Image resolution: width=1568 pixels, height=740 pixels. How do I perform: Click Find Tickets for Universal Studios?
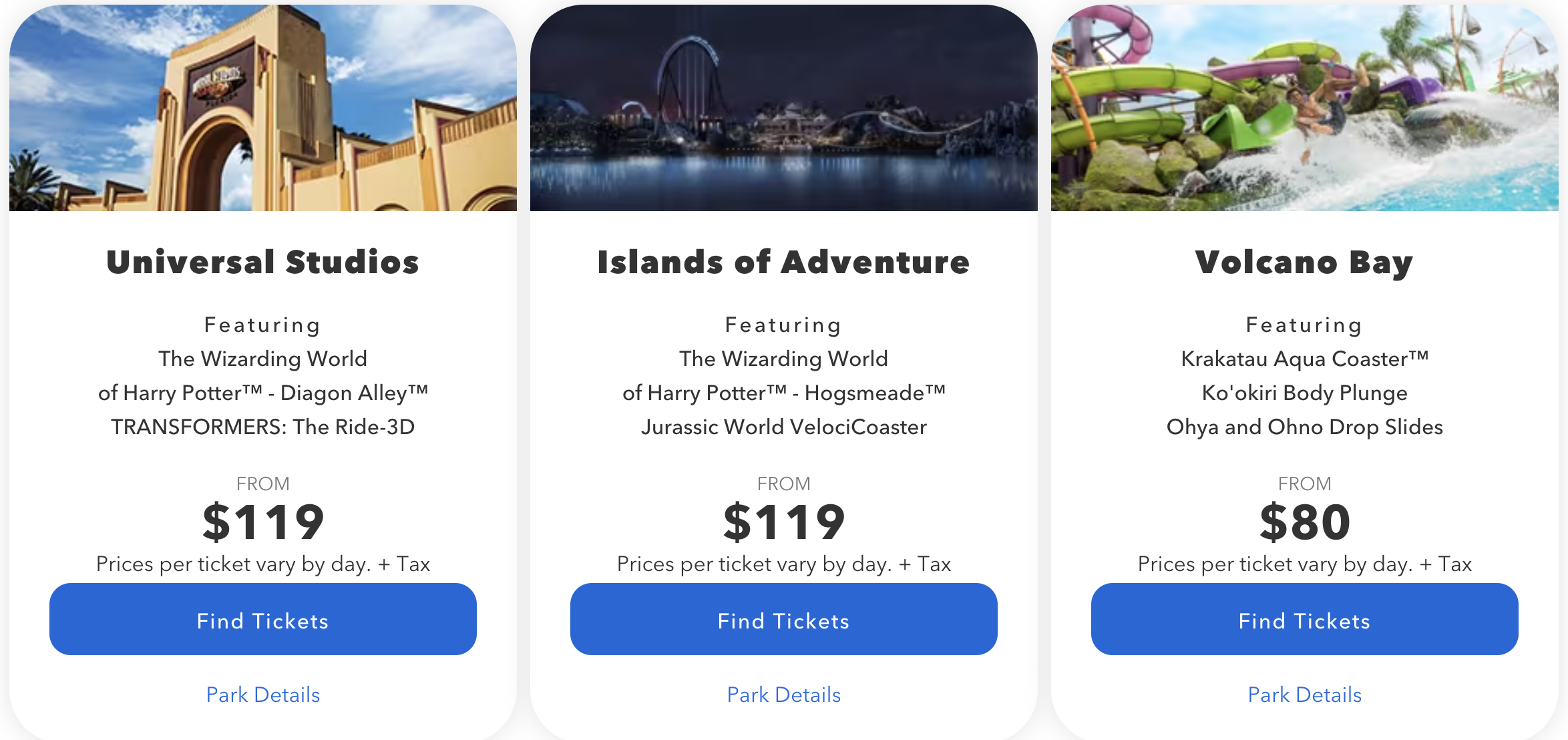point(263,619)
